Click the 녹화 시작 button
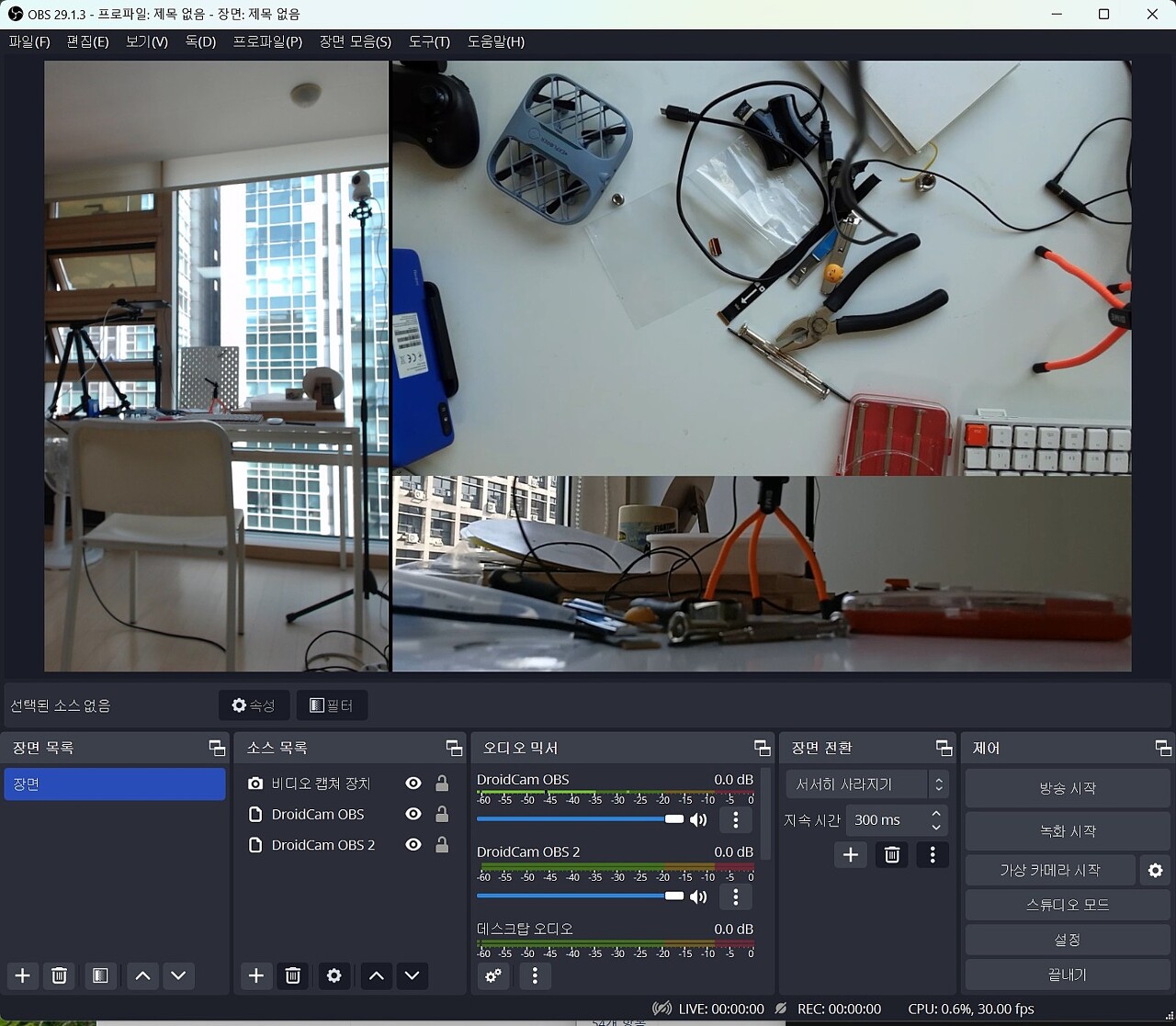 (1067, 831)
